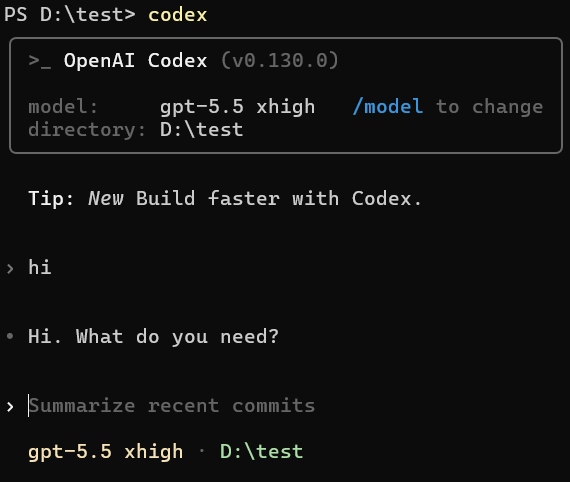The height and width of the screenshot is (482, 570).
Task: Click the reply "Hi. What do you need?"
Action: (153, 337)
